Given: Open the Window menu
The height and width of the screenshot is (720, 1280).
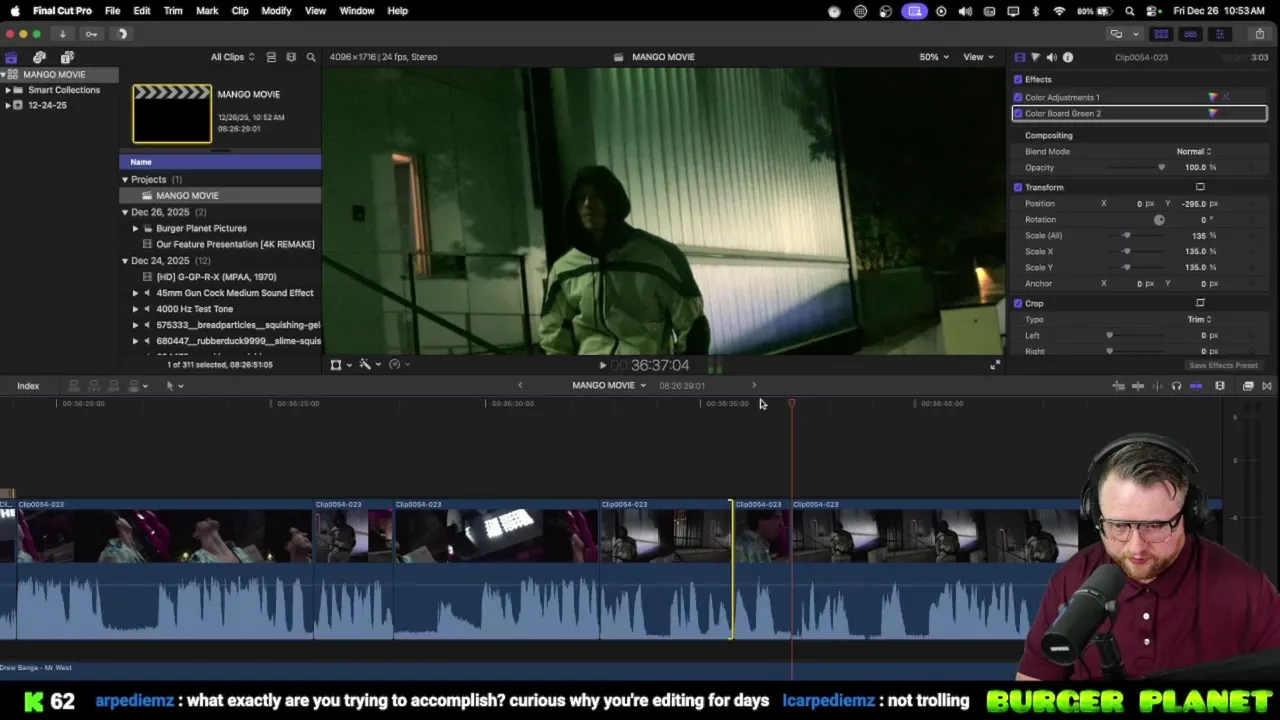Looking at the screenshot, I should [x=357, y=11].
